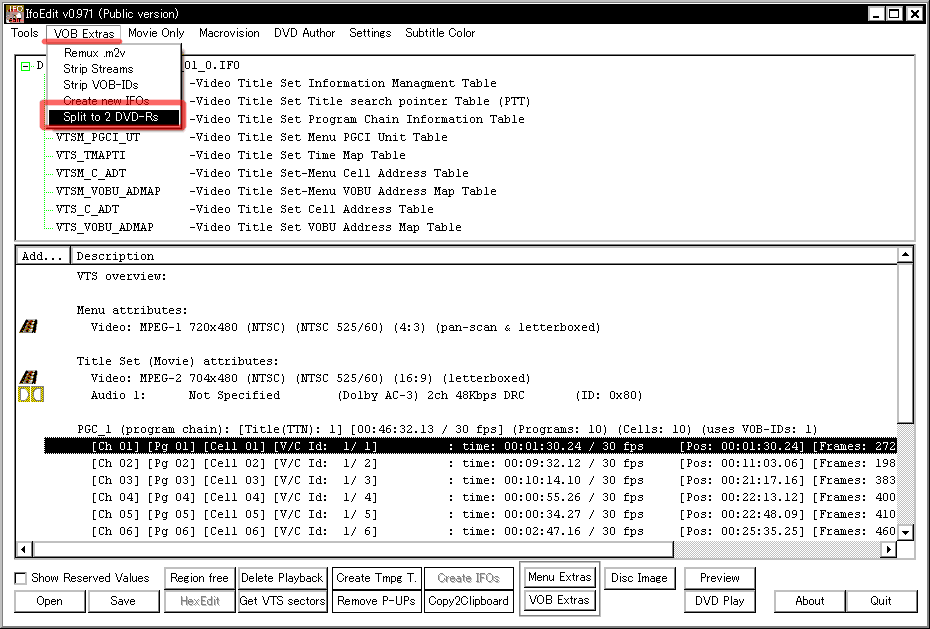Select Split to 2 DVD-Rs menu entry
930x629 pixels.
pyautogui.click(x=113, y=117)
